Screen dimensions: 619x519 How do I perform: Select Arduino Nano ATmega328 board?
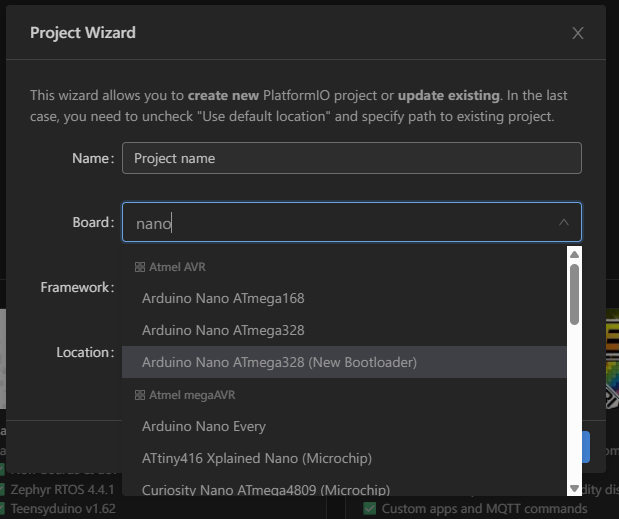click(344, 330)
